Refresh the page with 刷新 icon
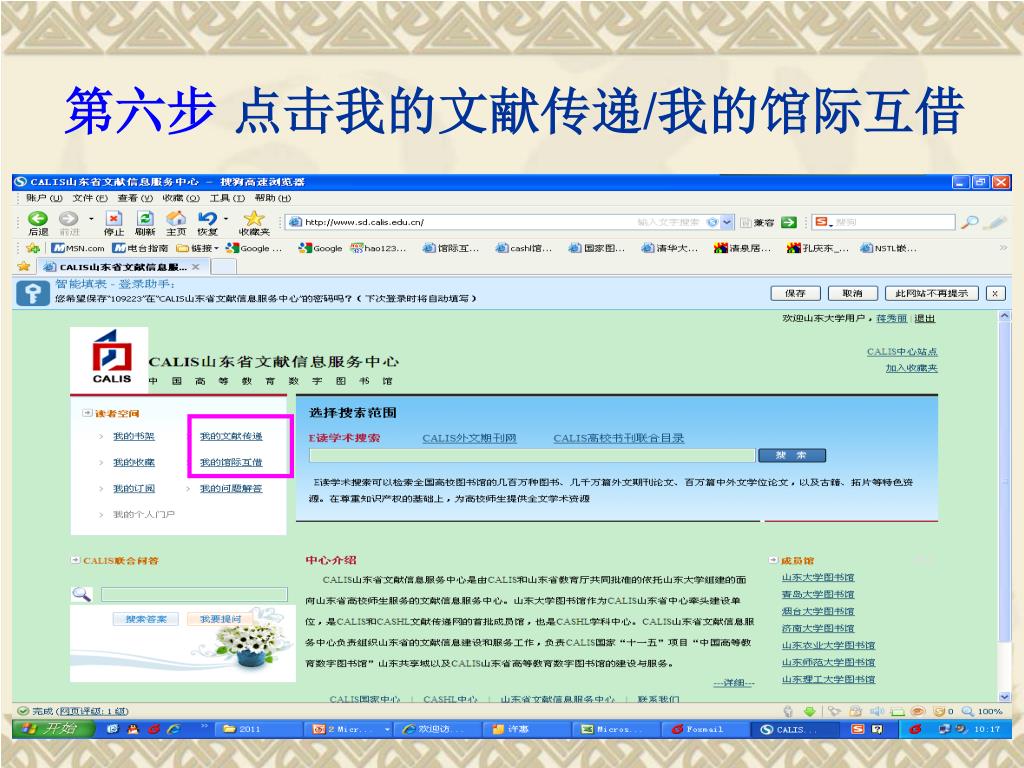Screen dimensions: 1024x768 (145, 219)
